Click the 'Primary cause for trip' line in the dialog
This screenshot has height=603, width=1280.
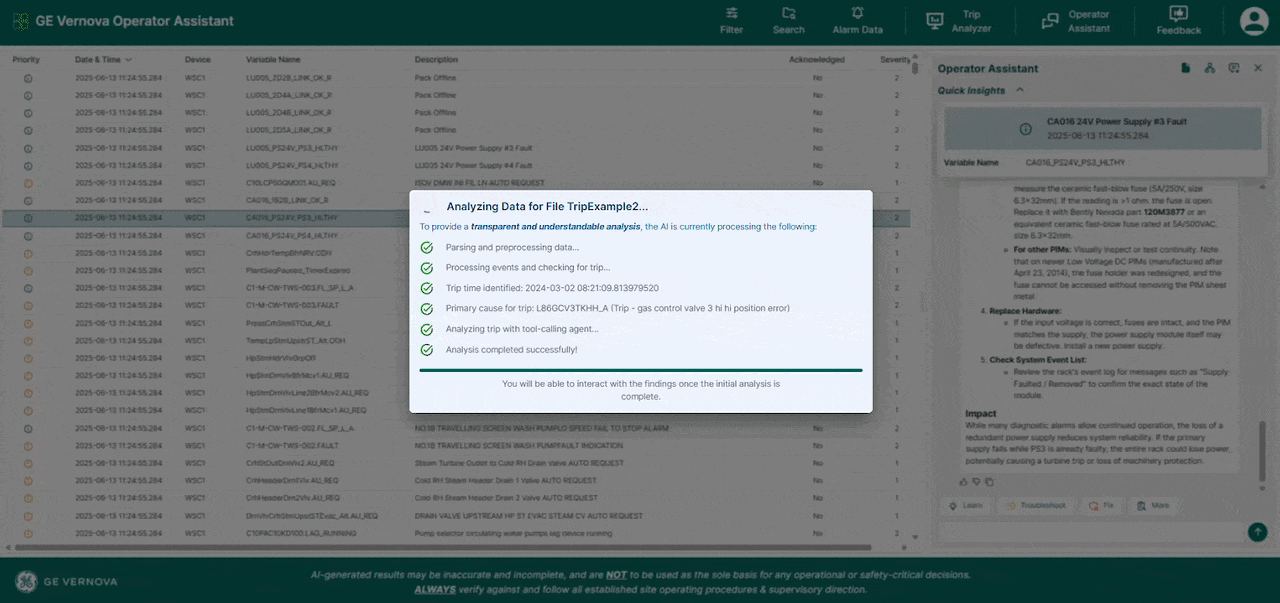tap(618, 309)
